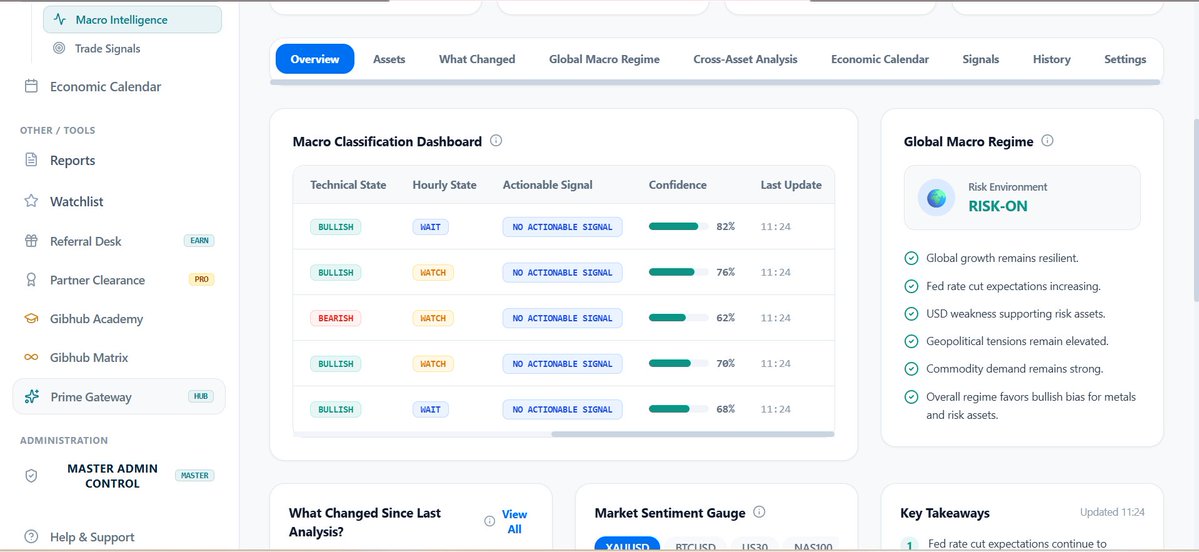Click the Help & Support question icon
The width and height of the screenshot is (1199, 552).
(31, 537)
